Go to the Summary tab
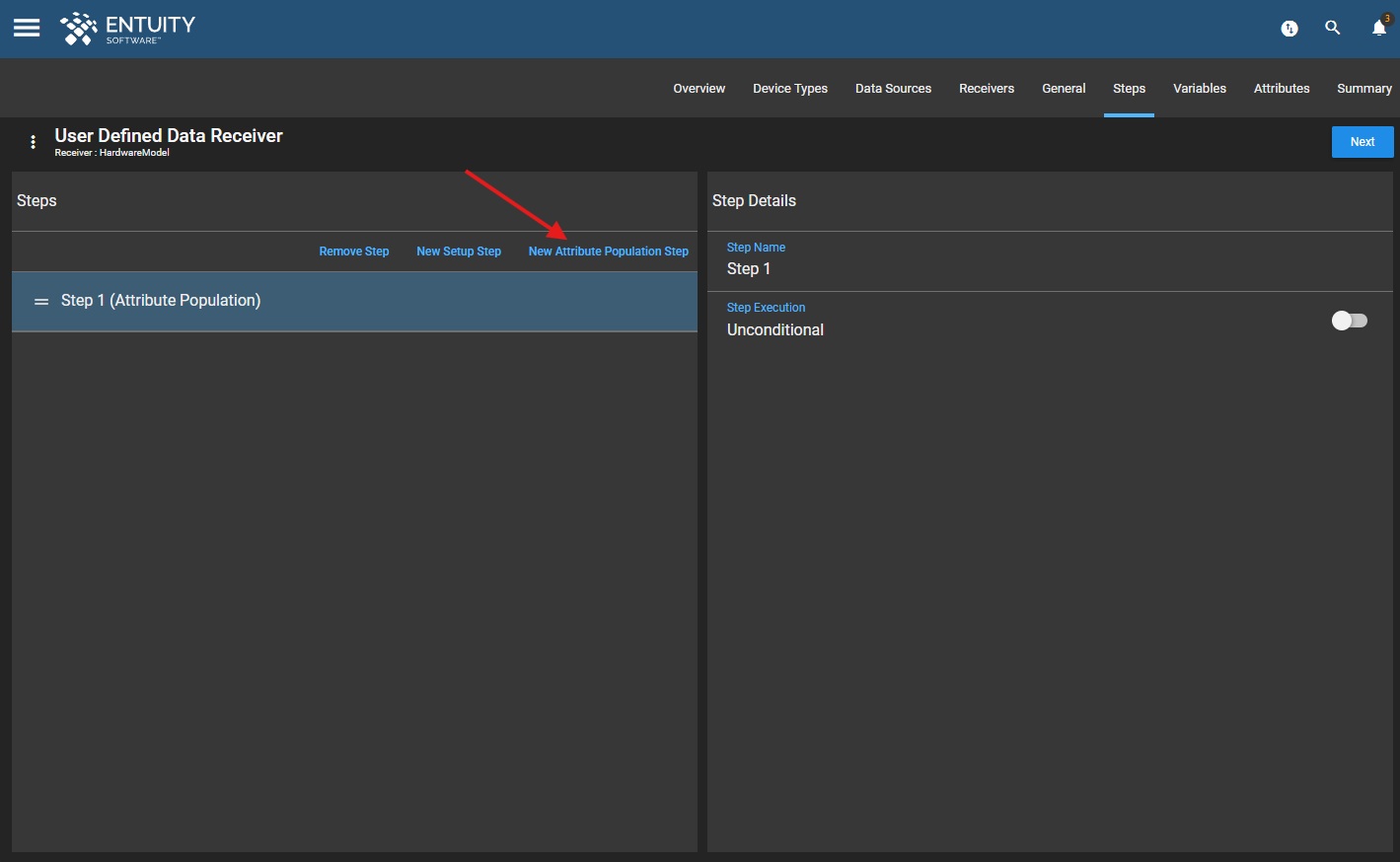Viewport: 1400px width, 862px height. [1364, 89]
